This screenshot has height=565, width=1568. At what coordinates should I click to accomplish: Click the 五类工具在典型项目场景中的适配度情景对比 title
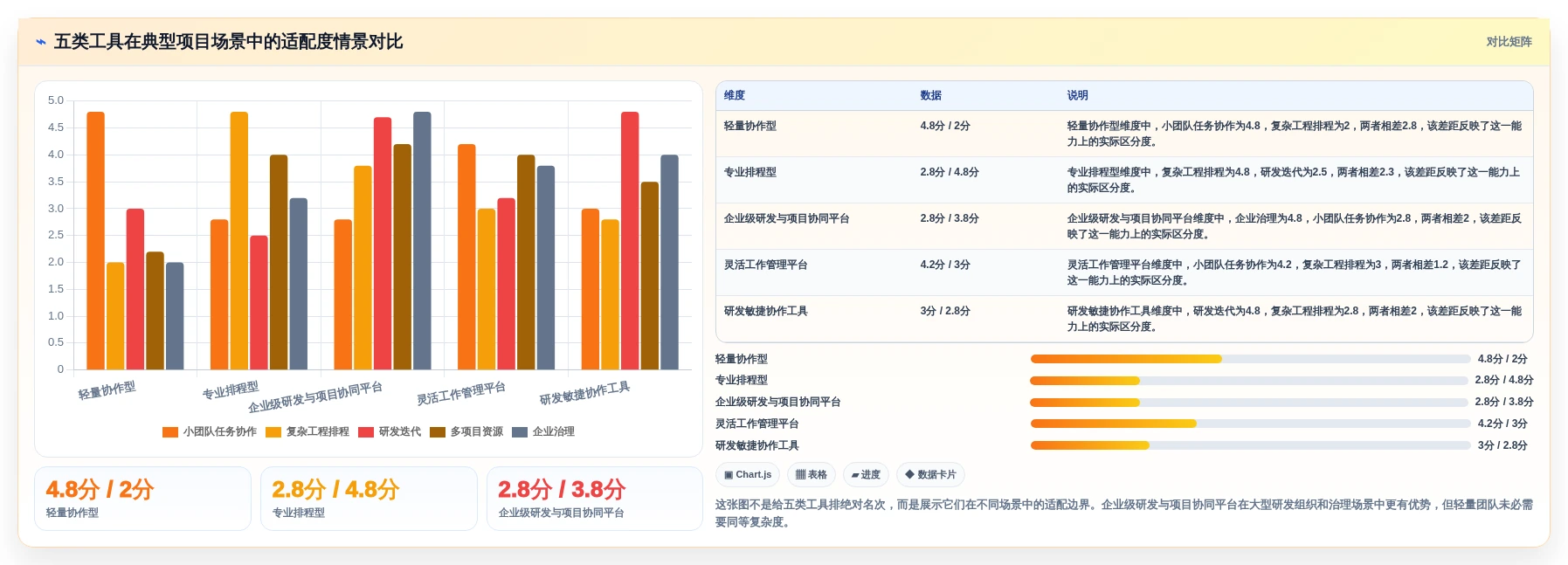tap(228, 42)
